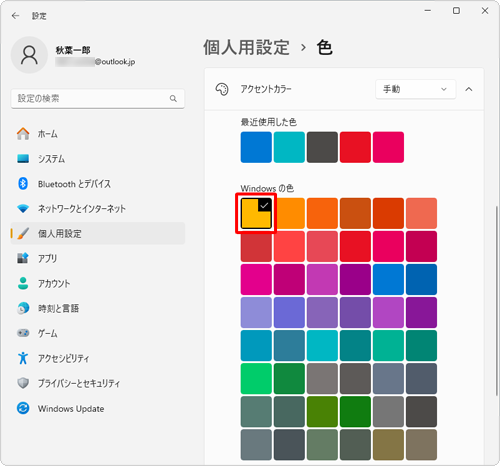The image size is (500, 466).
Task: Click the Time and language globe icon
Action: click(x=23, y=308)
